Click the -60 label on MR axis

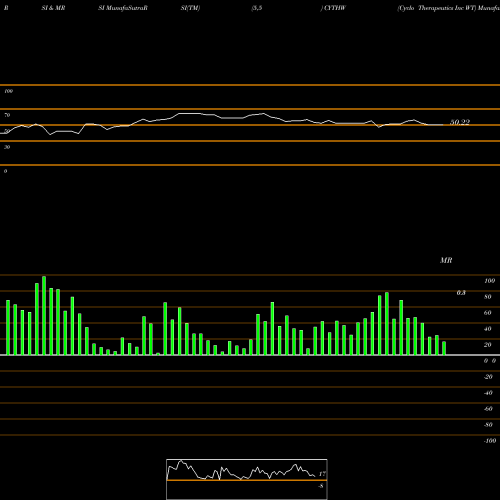[488, 409]
